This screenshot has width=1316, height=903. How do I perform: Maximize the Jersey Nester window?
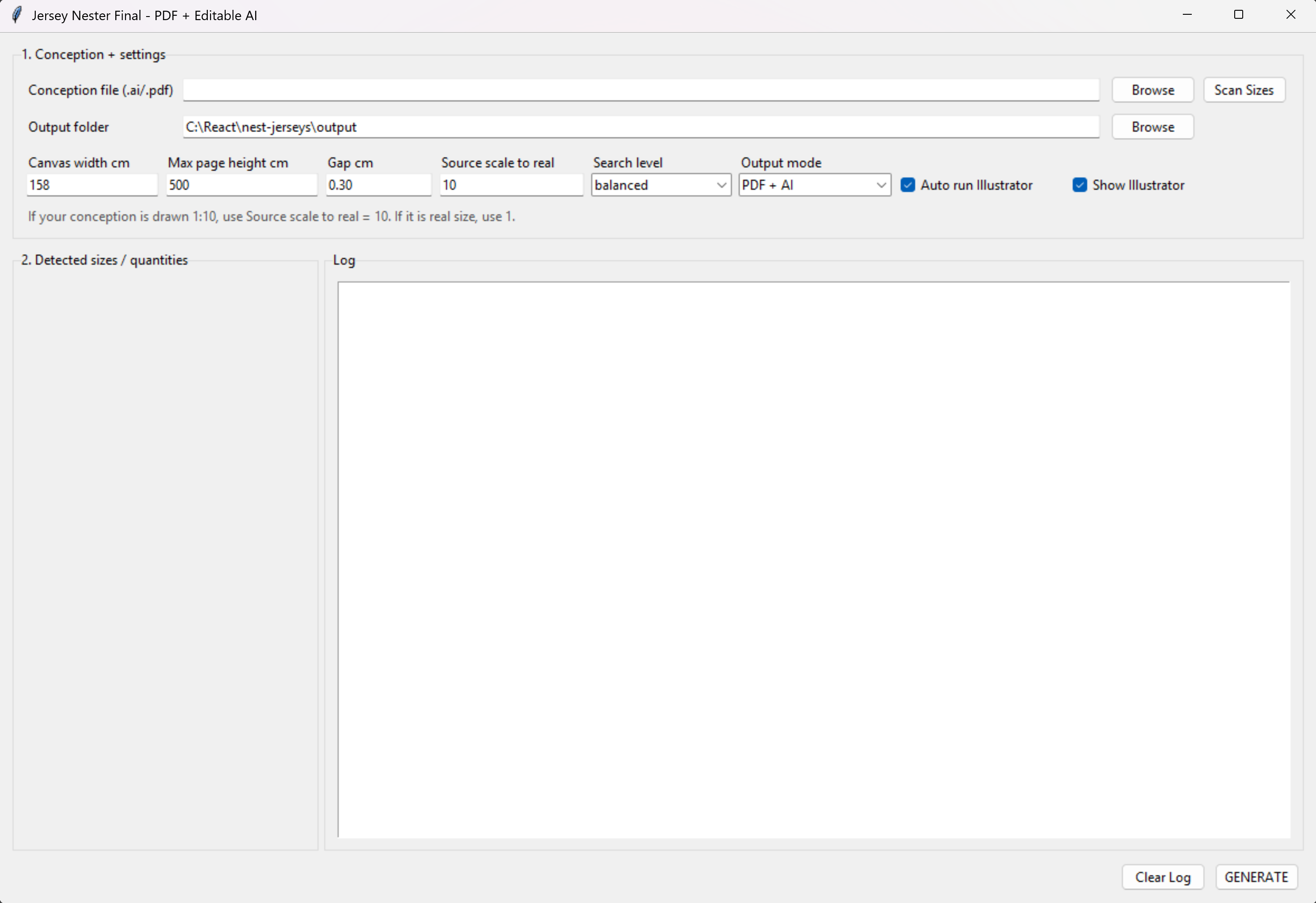coord(1238,15)
